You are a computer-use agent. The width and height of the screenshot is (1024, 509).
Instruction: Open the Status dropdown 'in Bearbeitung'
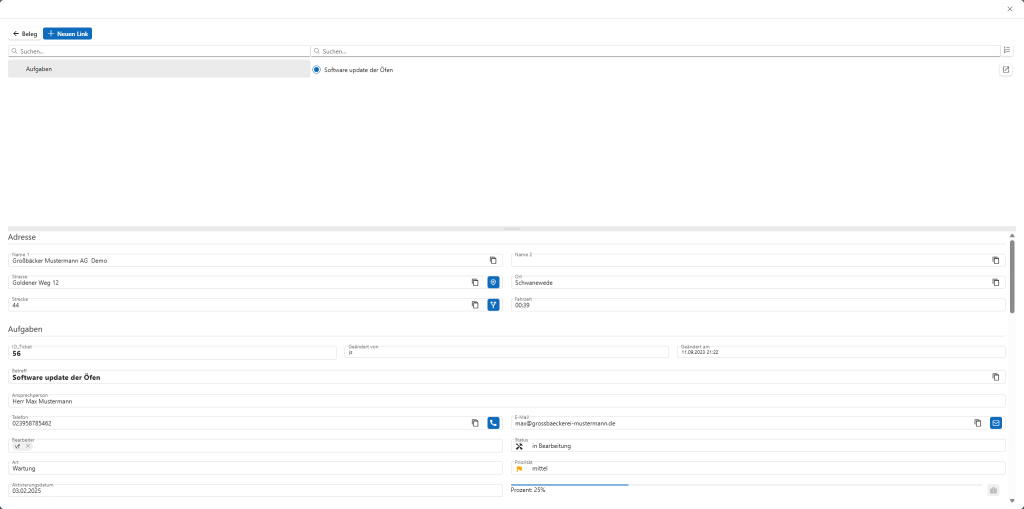click(x=758, y=446)
